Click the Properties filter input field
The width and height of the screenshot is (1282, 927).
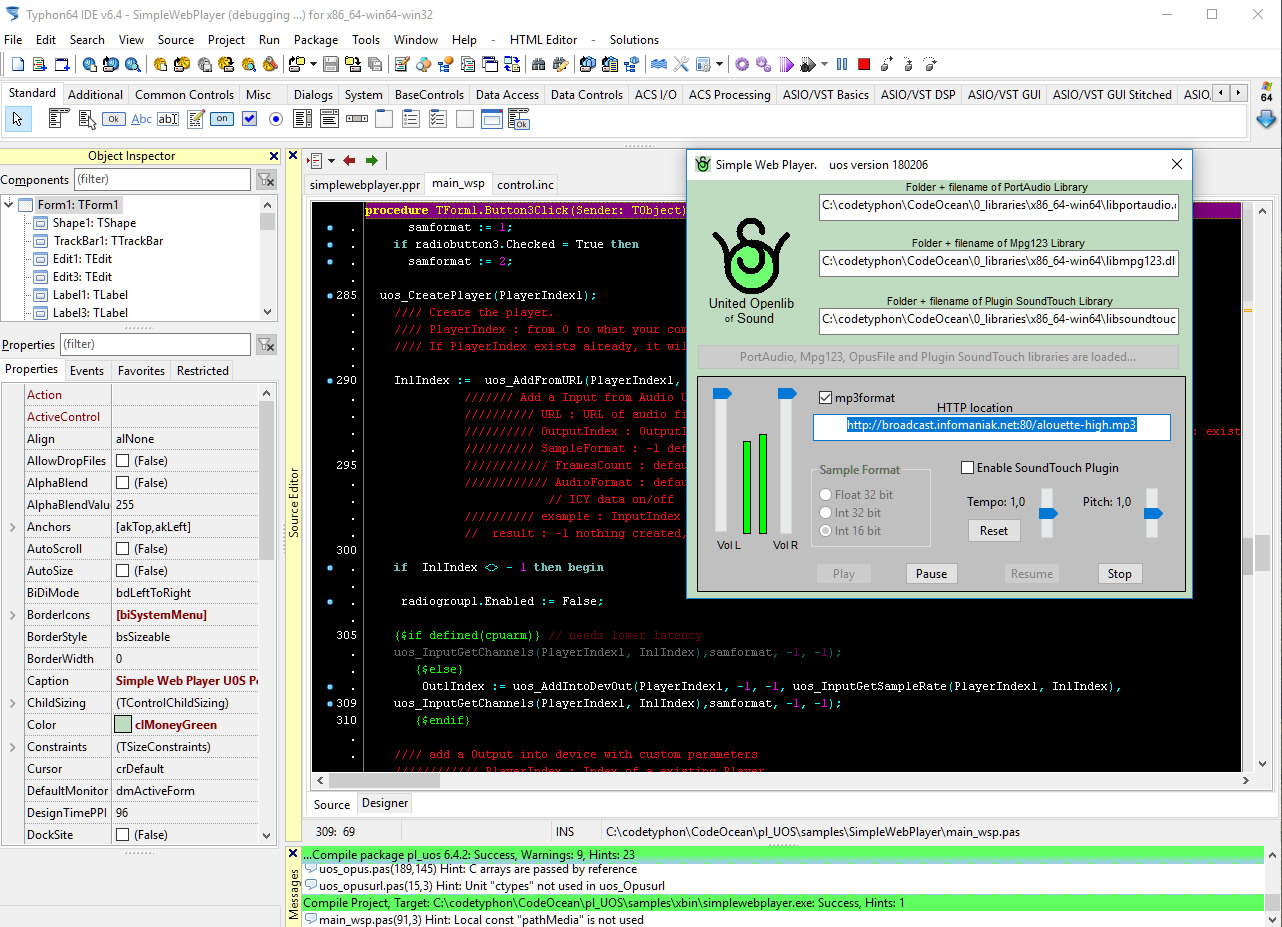point(155,344)
